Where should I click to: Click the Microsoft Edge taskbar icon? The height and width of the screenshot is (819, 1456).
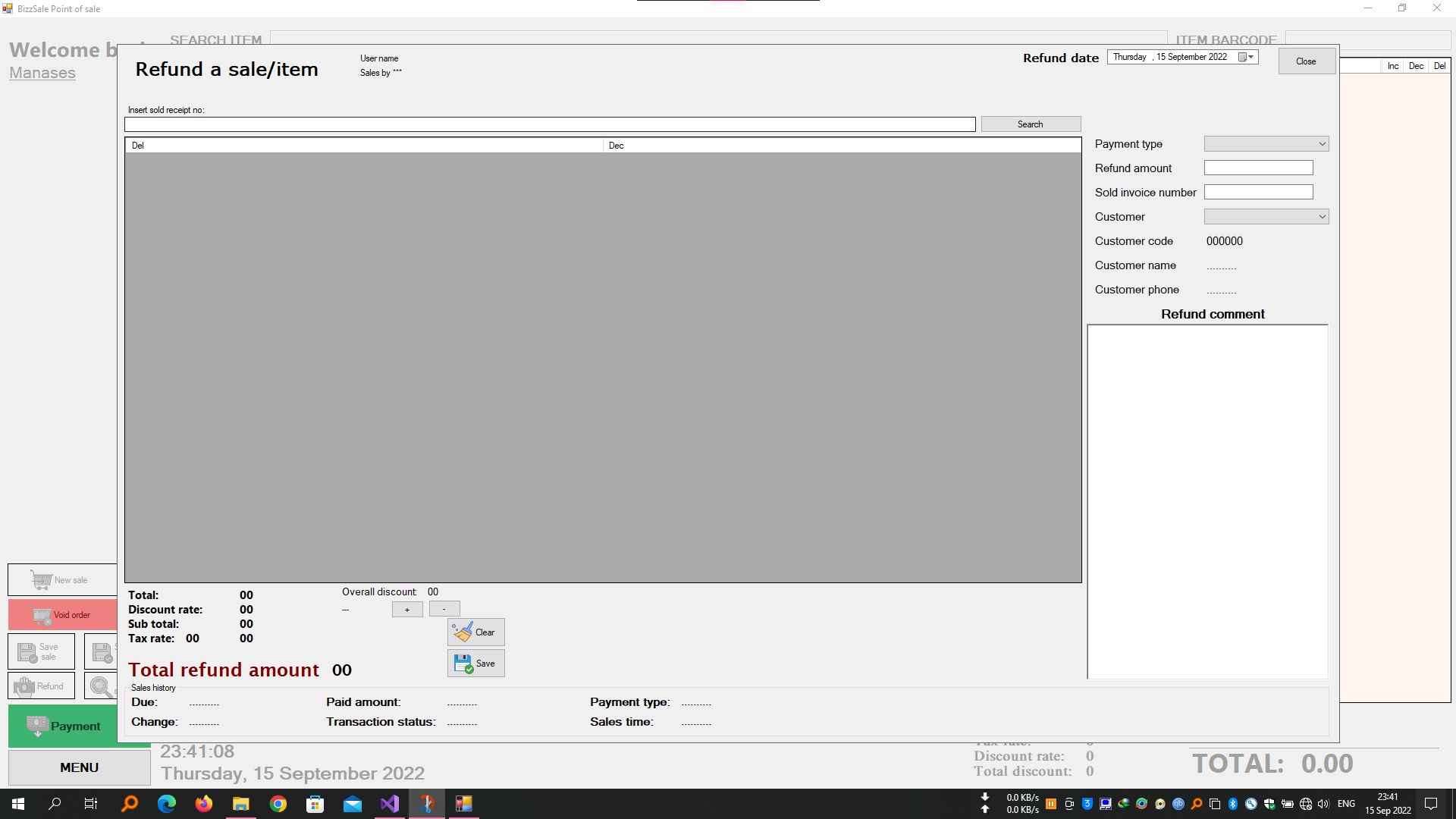[167, 804]
